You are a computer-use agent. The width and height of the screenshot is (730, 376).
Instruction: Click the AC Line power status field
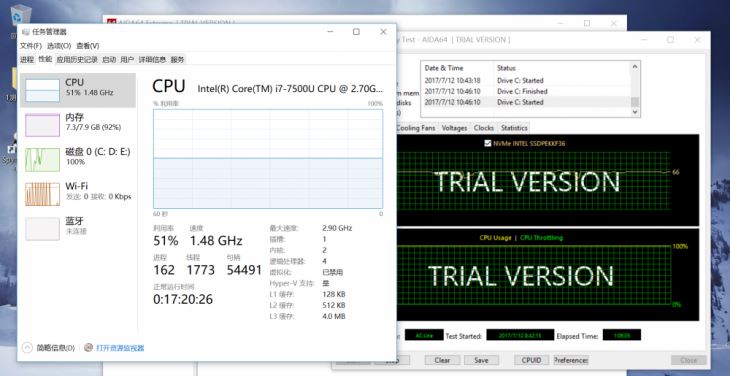click(x=424, y=335)
